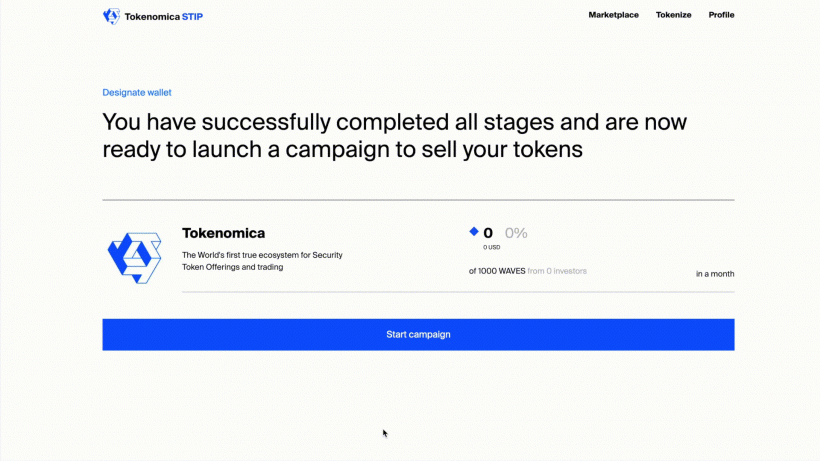Viewport: 820px width, 461px height.
Task: Select the Tokenomica campaign title
Action: [223, 233]
